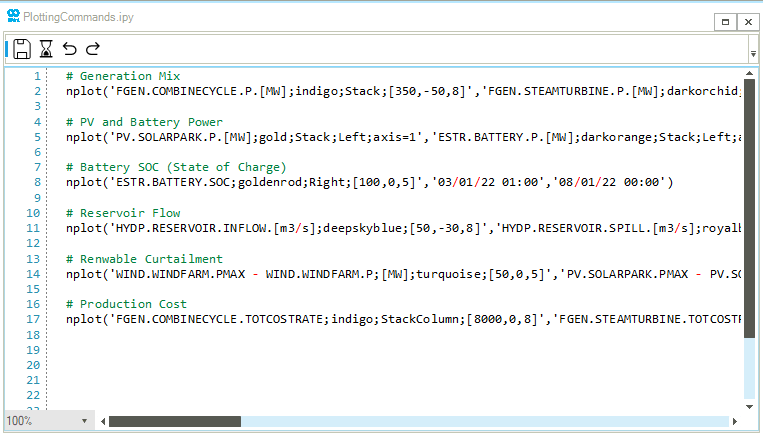Place cursor on the '# Generation Mix' comment
This screenshot has width=763, height=436.
[x=123, y=76]
